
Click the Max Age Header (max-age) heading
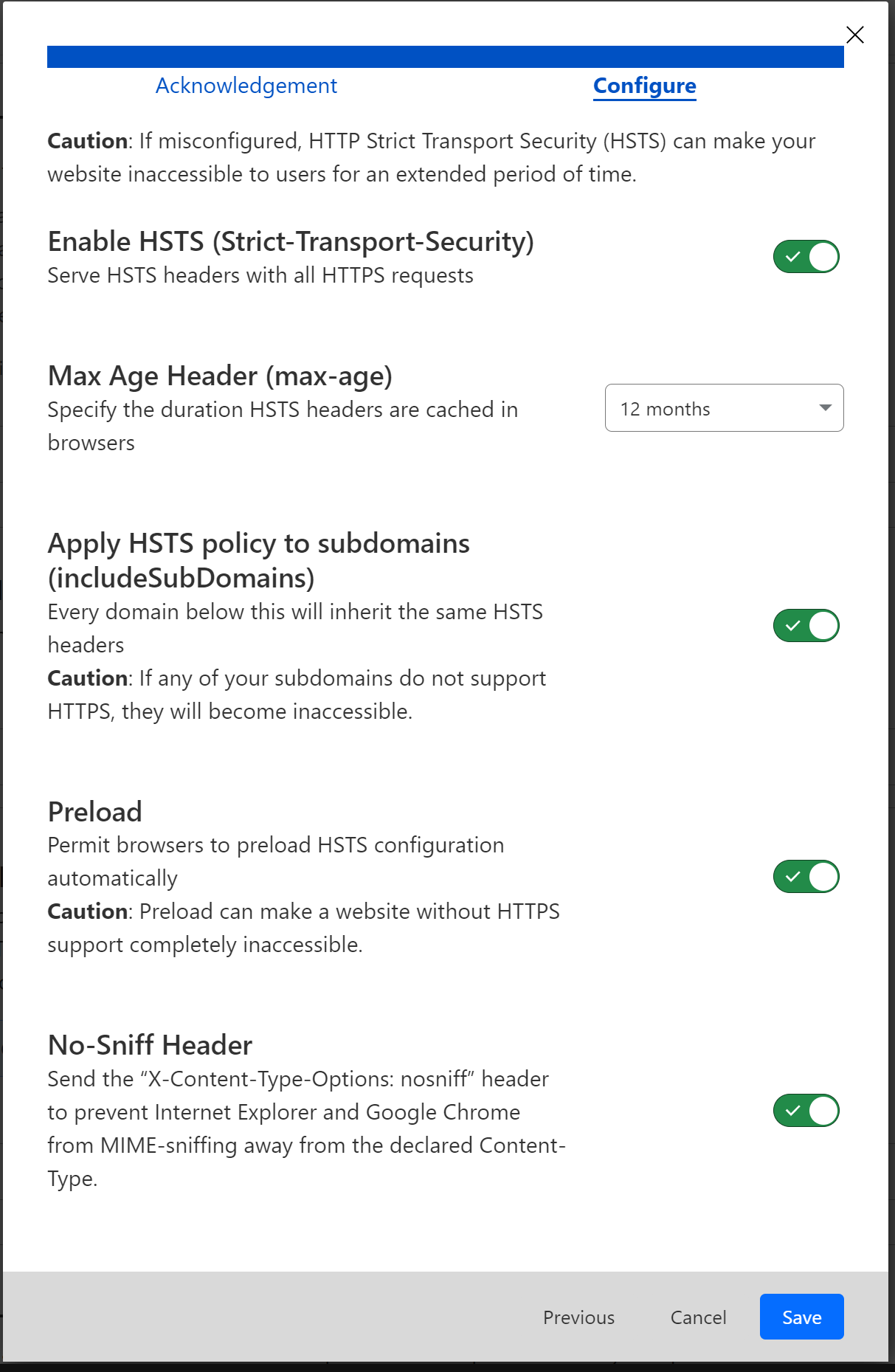pos(220,376)
